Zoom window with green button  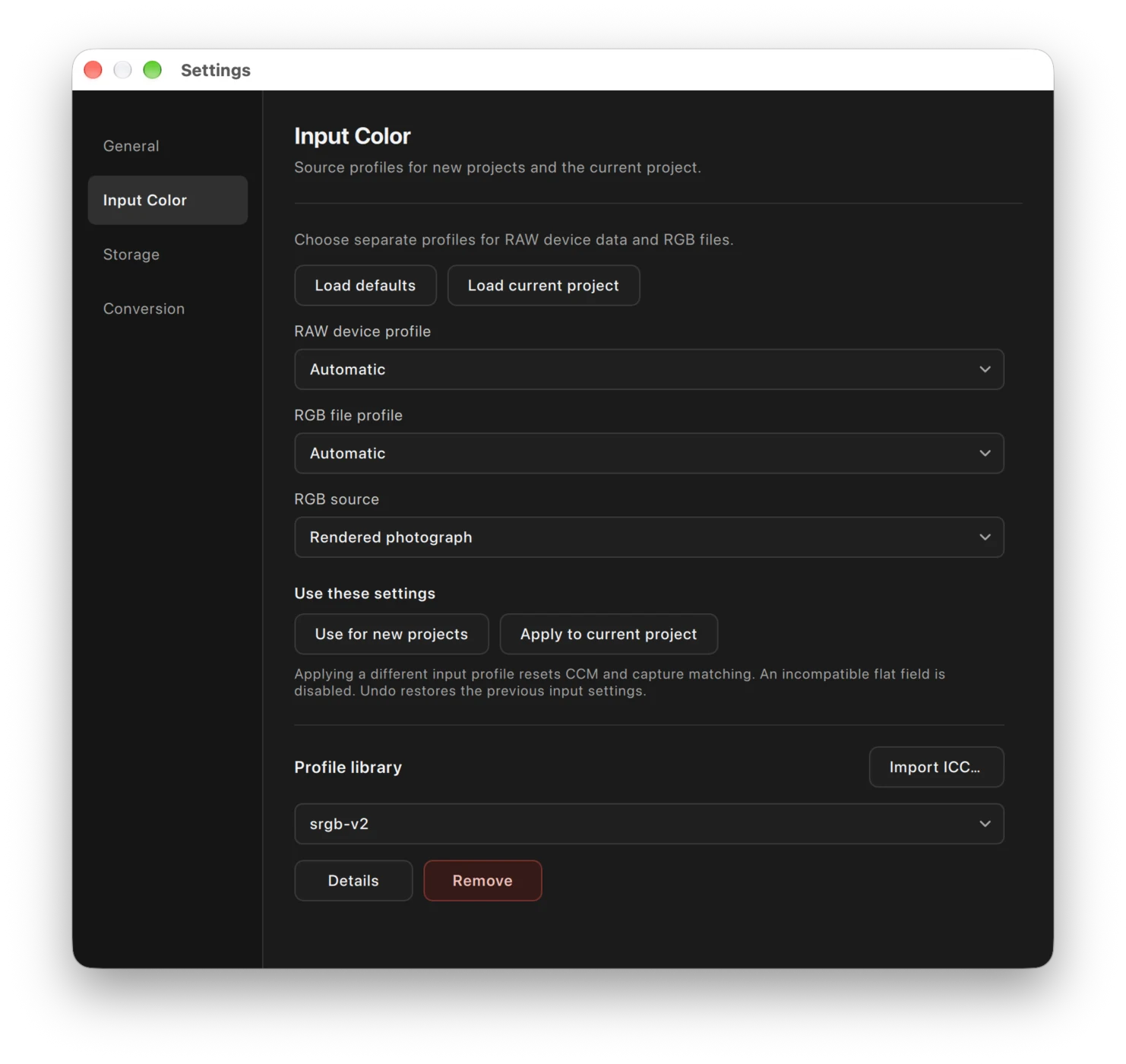(x=153, y=70)
